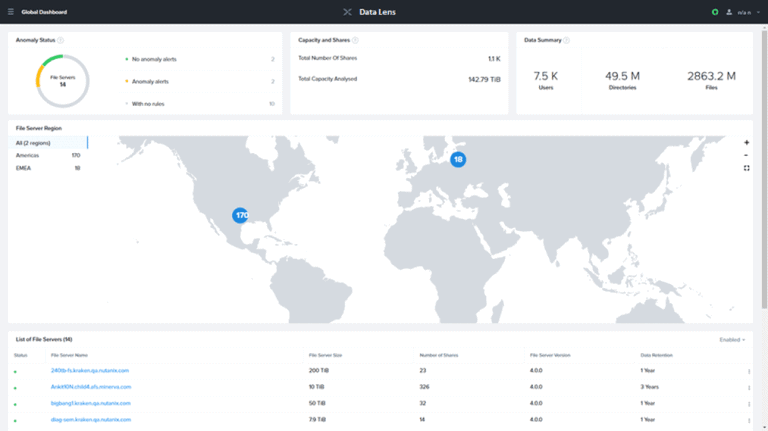
Task: Zoom in on the map
Action: coord(746,143)
